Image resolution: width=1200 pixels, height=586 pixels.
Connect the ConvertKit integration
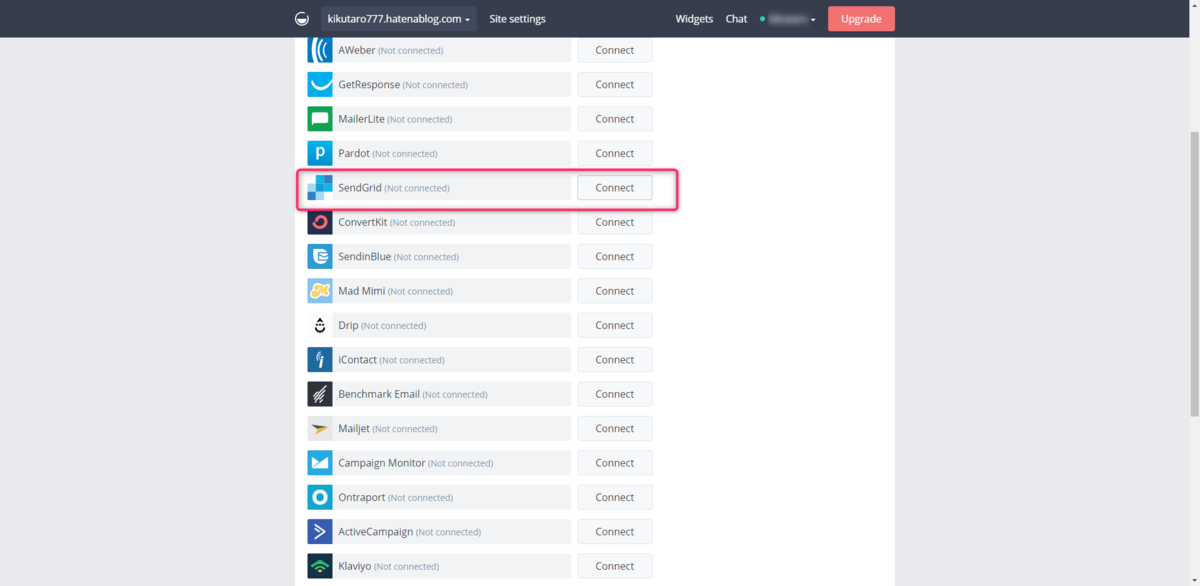tap(615, 222)
